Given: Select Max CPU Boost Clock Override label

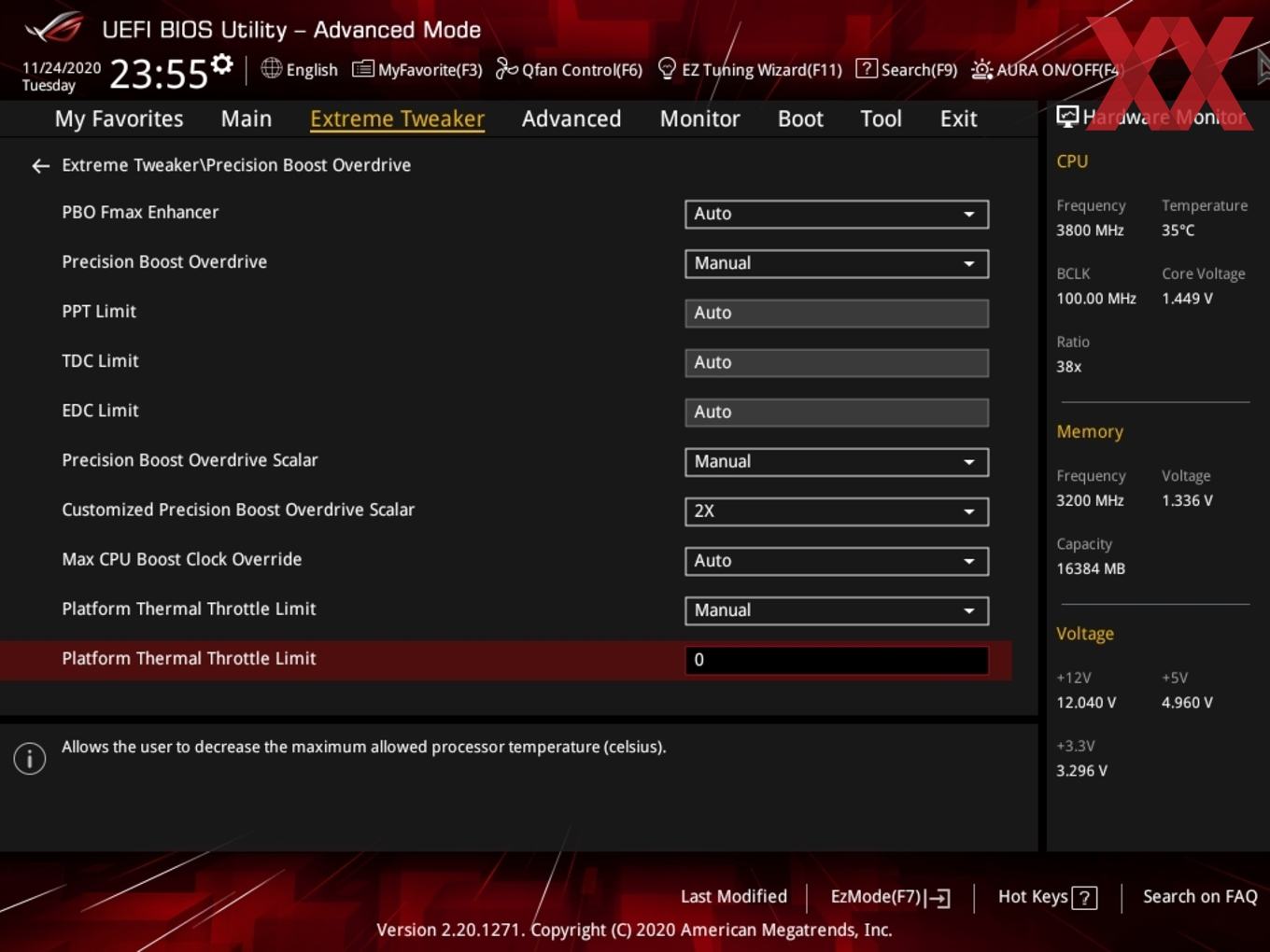Looking at the screenshot, I should (182, 559).
